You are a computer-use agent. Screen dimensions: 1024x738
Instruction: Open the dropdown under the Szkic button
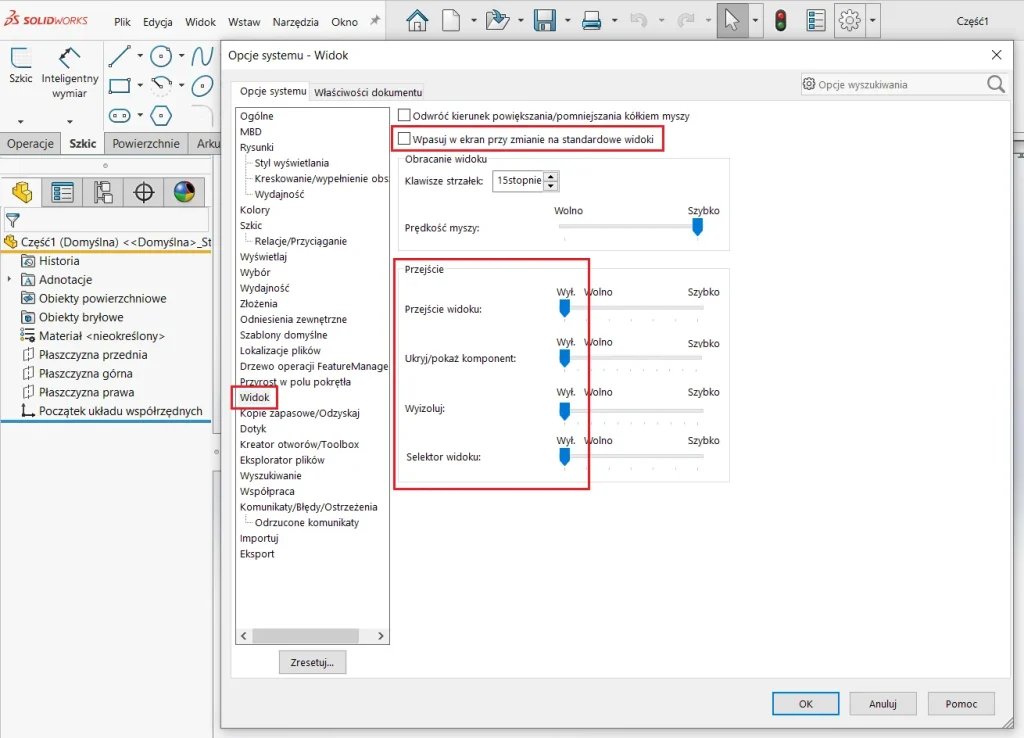(20, 121)
